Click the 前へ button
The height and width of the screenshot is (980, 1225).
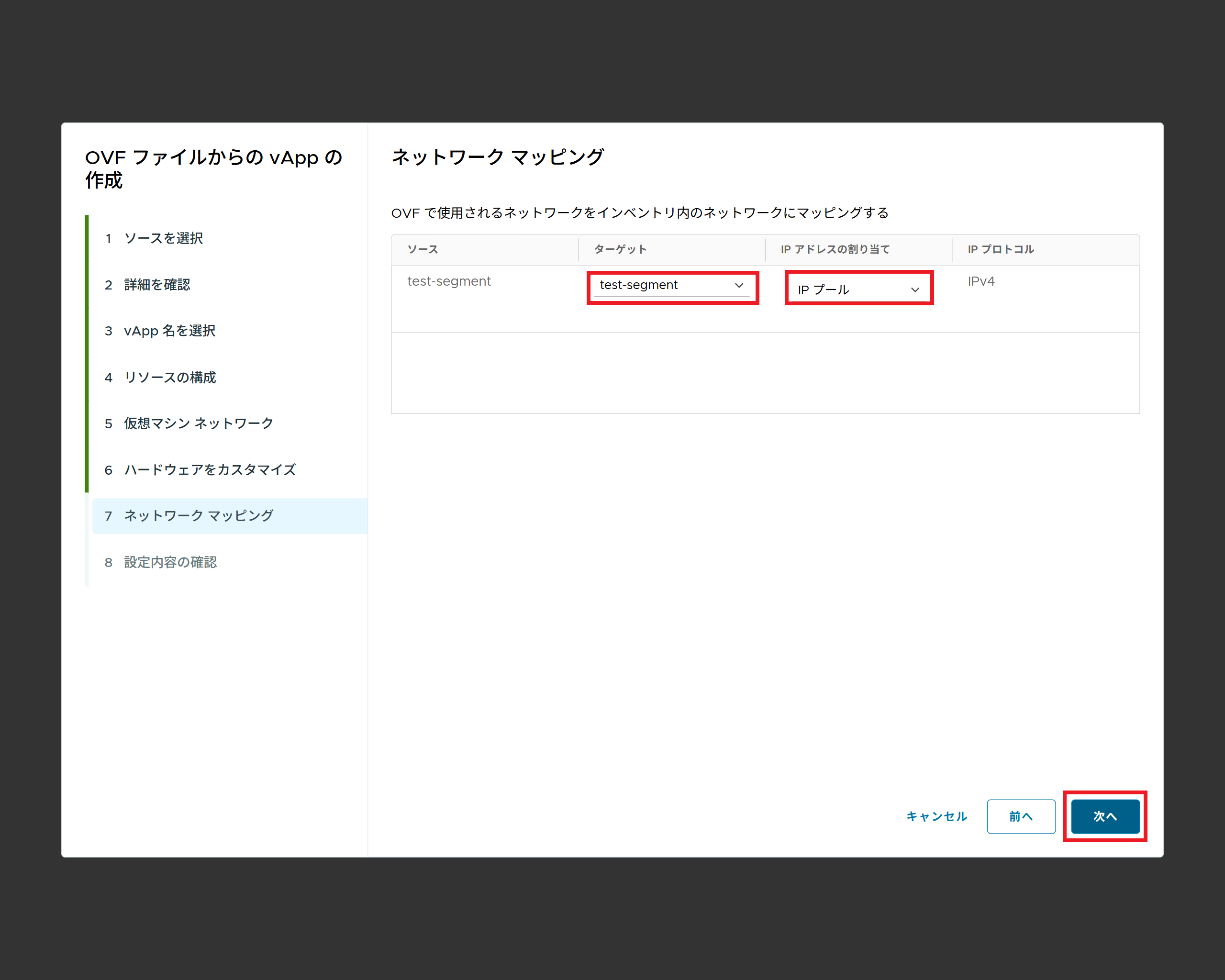tap(1021, 816)
